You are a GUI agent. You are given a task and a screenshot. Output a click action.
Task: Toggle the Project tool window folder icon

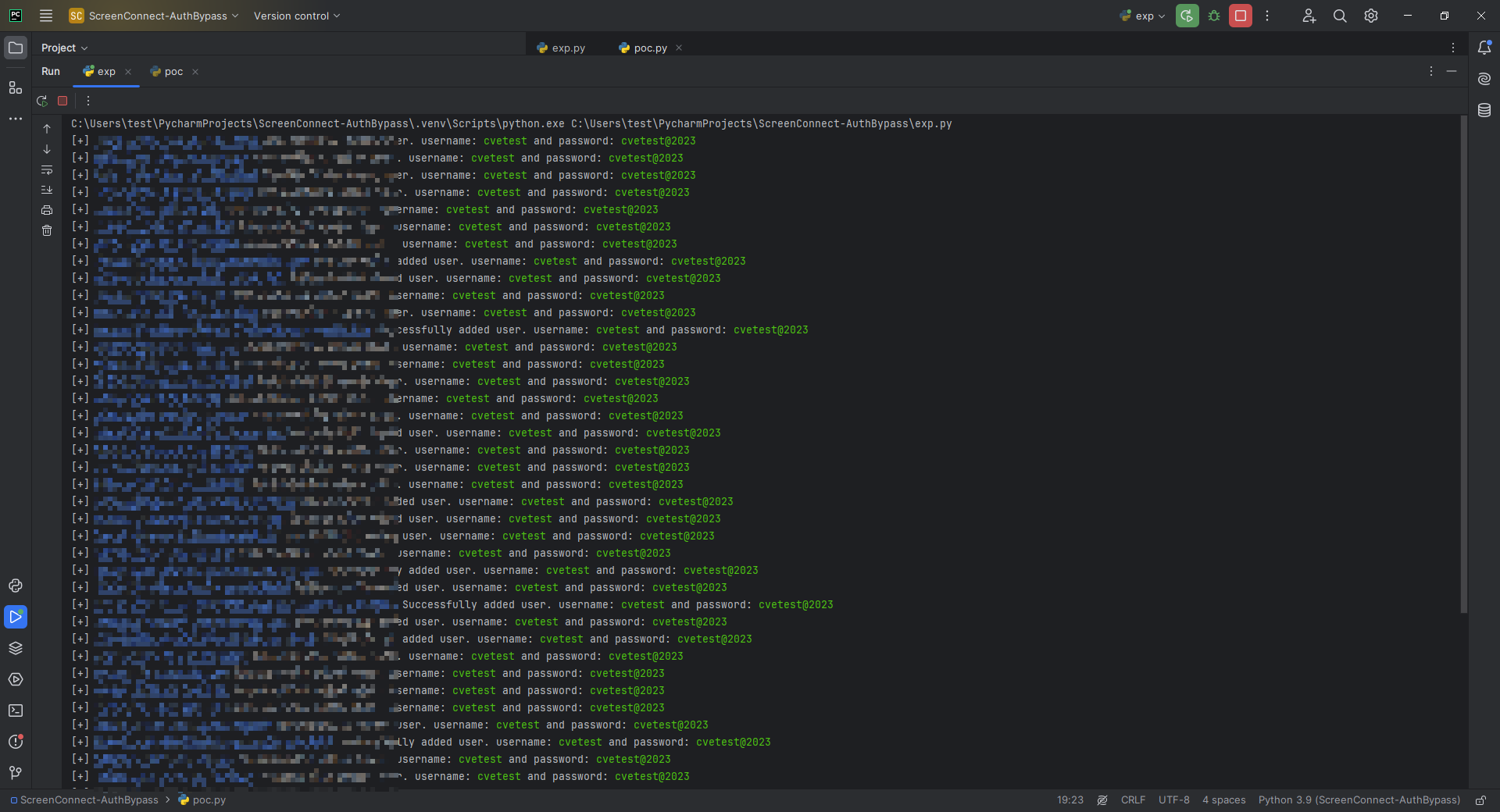pyautogui.click(x=16, y=48)
